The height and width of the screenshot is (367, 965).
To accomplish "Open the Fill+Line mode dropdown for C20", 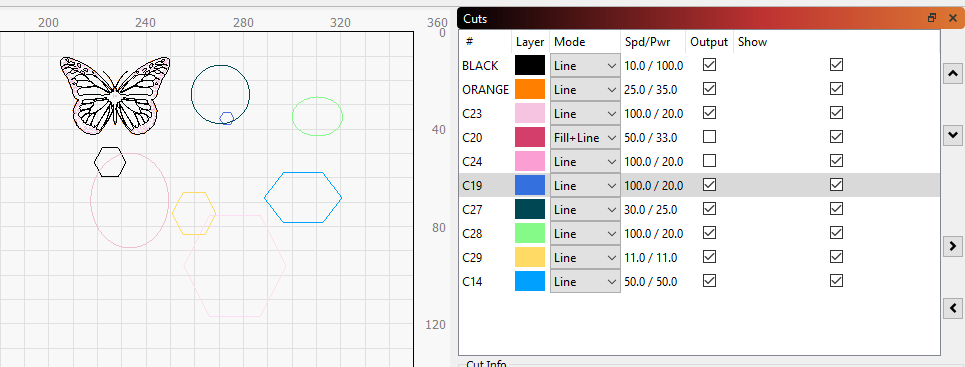I will 585,137.
